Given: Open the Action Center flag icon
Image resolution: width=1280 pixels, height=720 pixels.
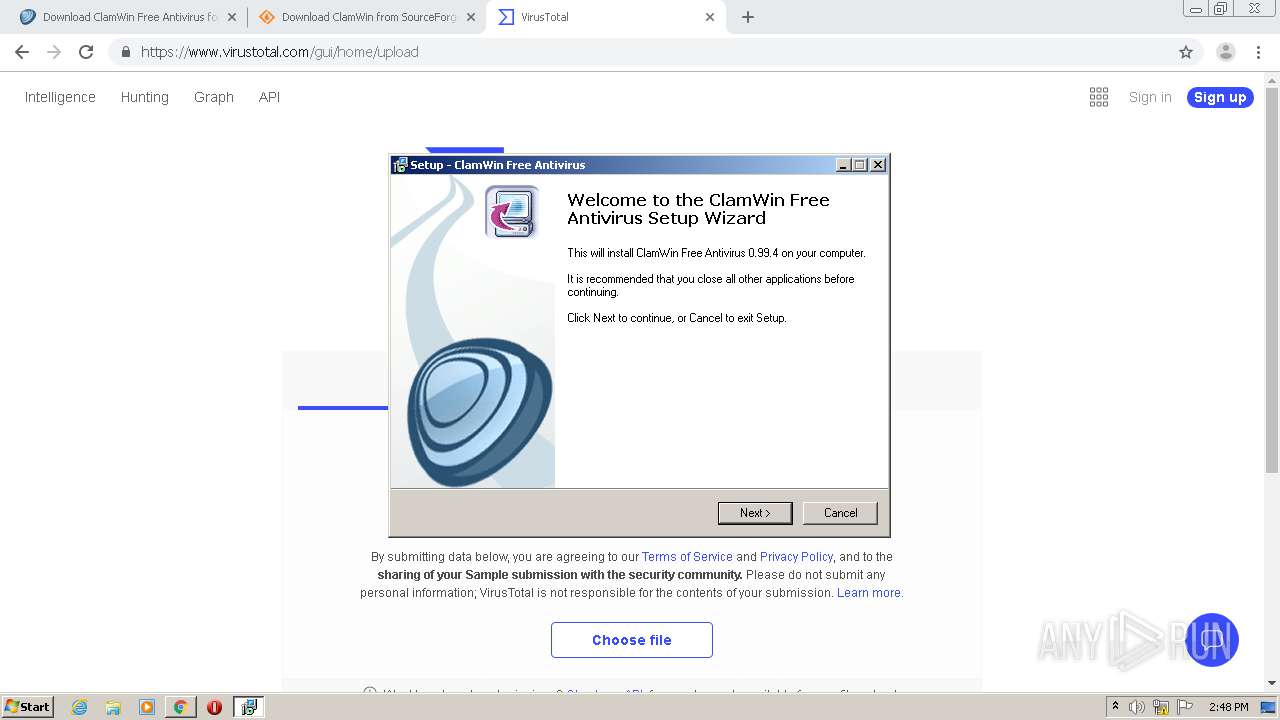Looking at the screenshot, I should [1186, 707].
